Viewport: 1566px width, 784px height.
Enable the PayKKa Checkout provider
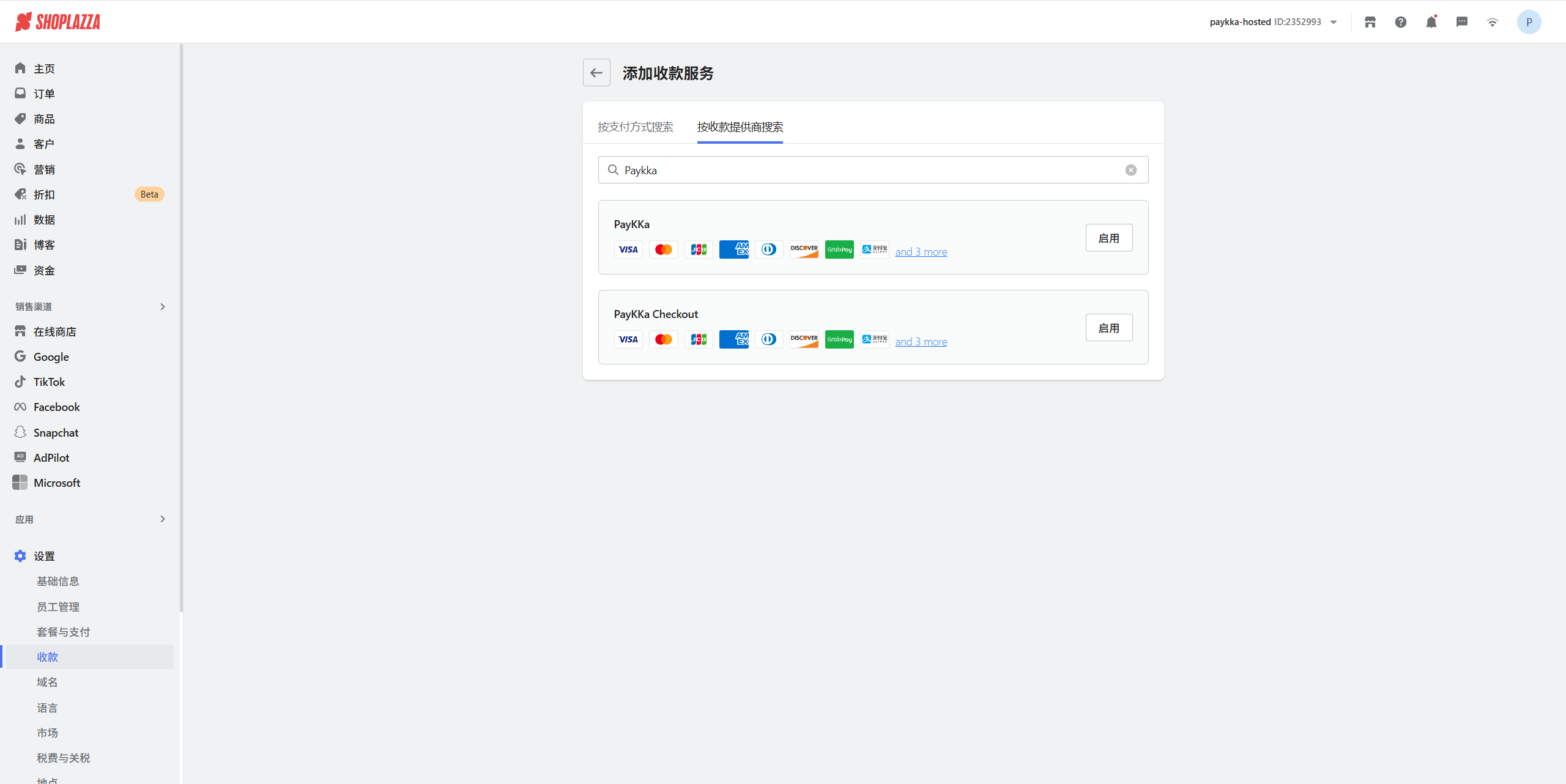[1108, 328]
